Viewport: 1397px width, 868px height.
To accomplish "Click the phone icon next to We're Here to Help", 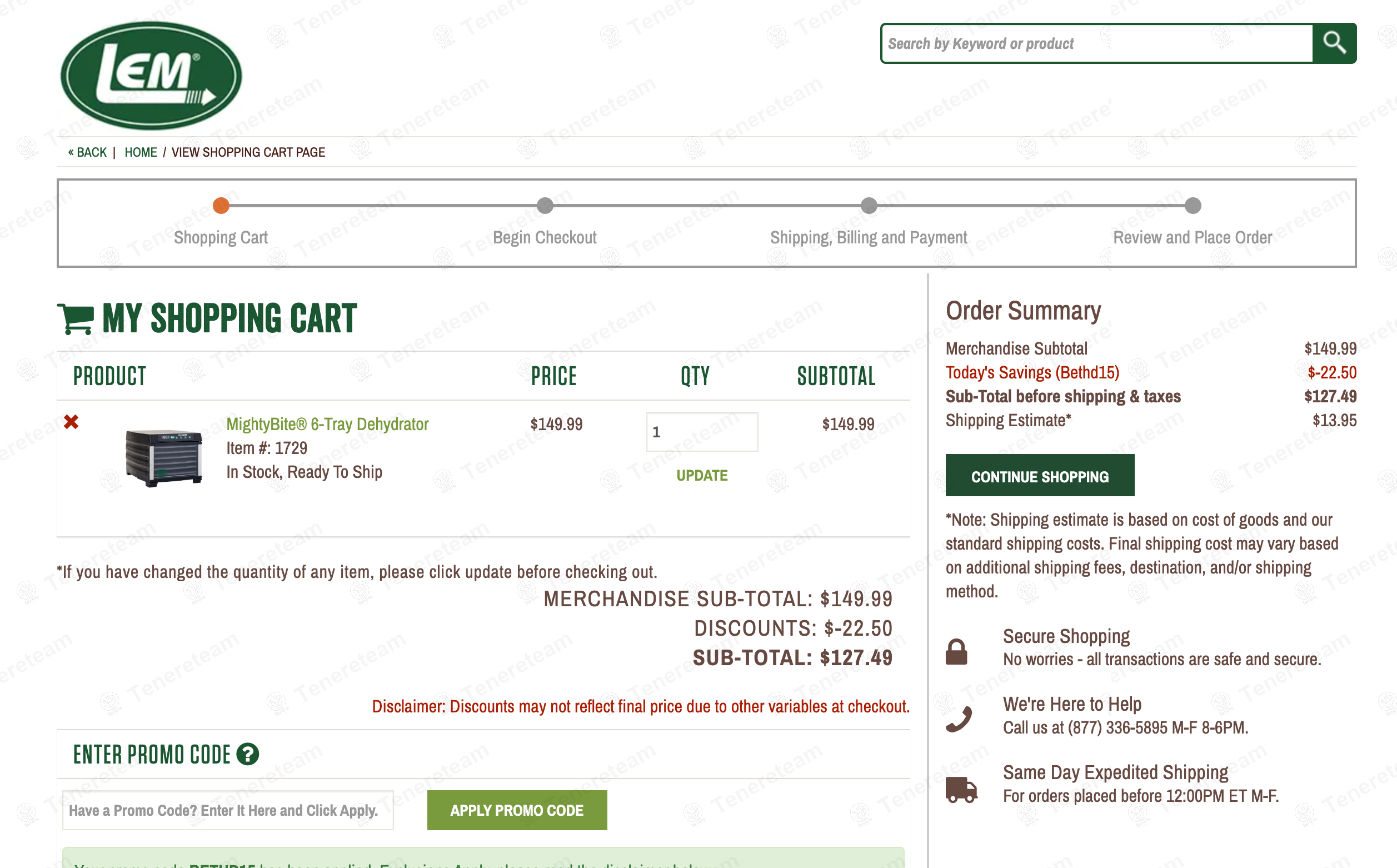I will coord(959,719).
